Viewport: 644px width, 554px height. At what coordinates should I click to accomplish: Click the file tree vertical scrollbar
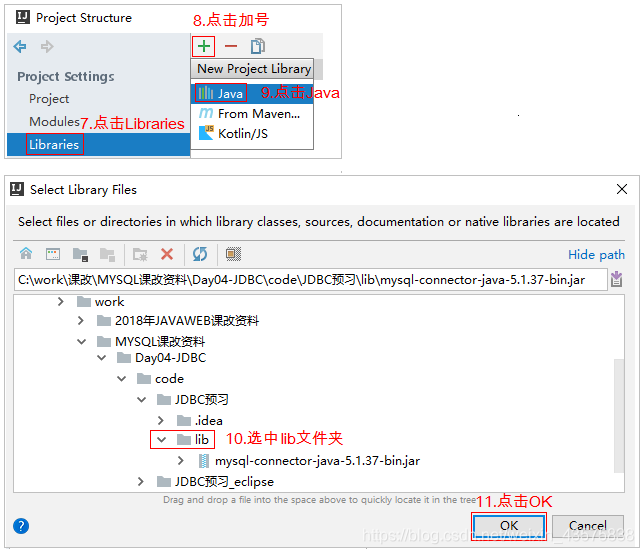point(619,416)
